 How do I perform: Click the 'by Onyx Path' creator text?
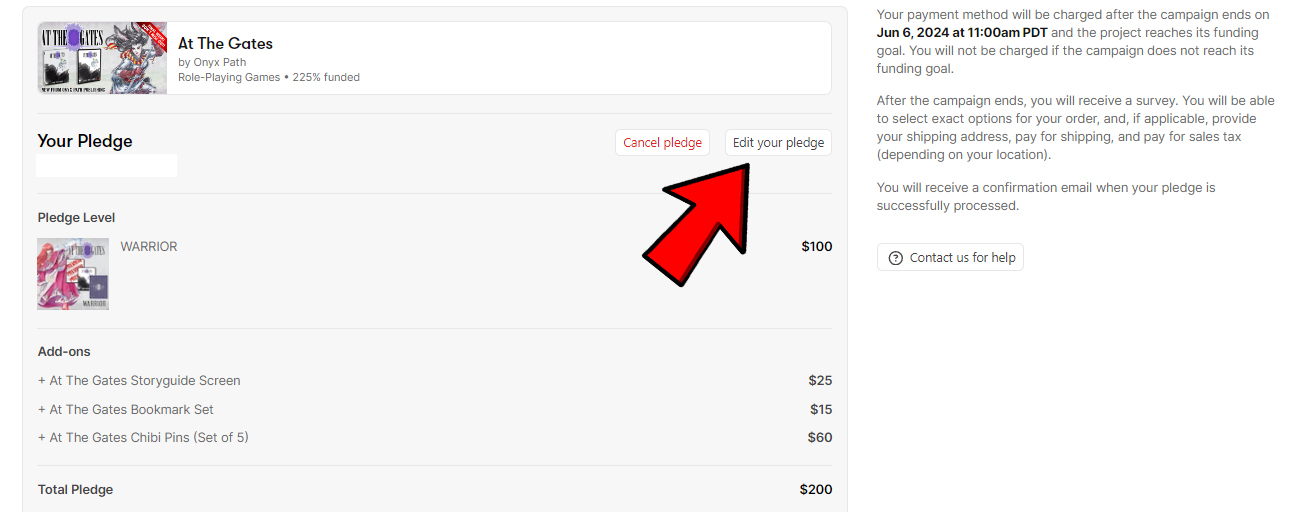[x=212, y=62]
